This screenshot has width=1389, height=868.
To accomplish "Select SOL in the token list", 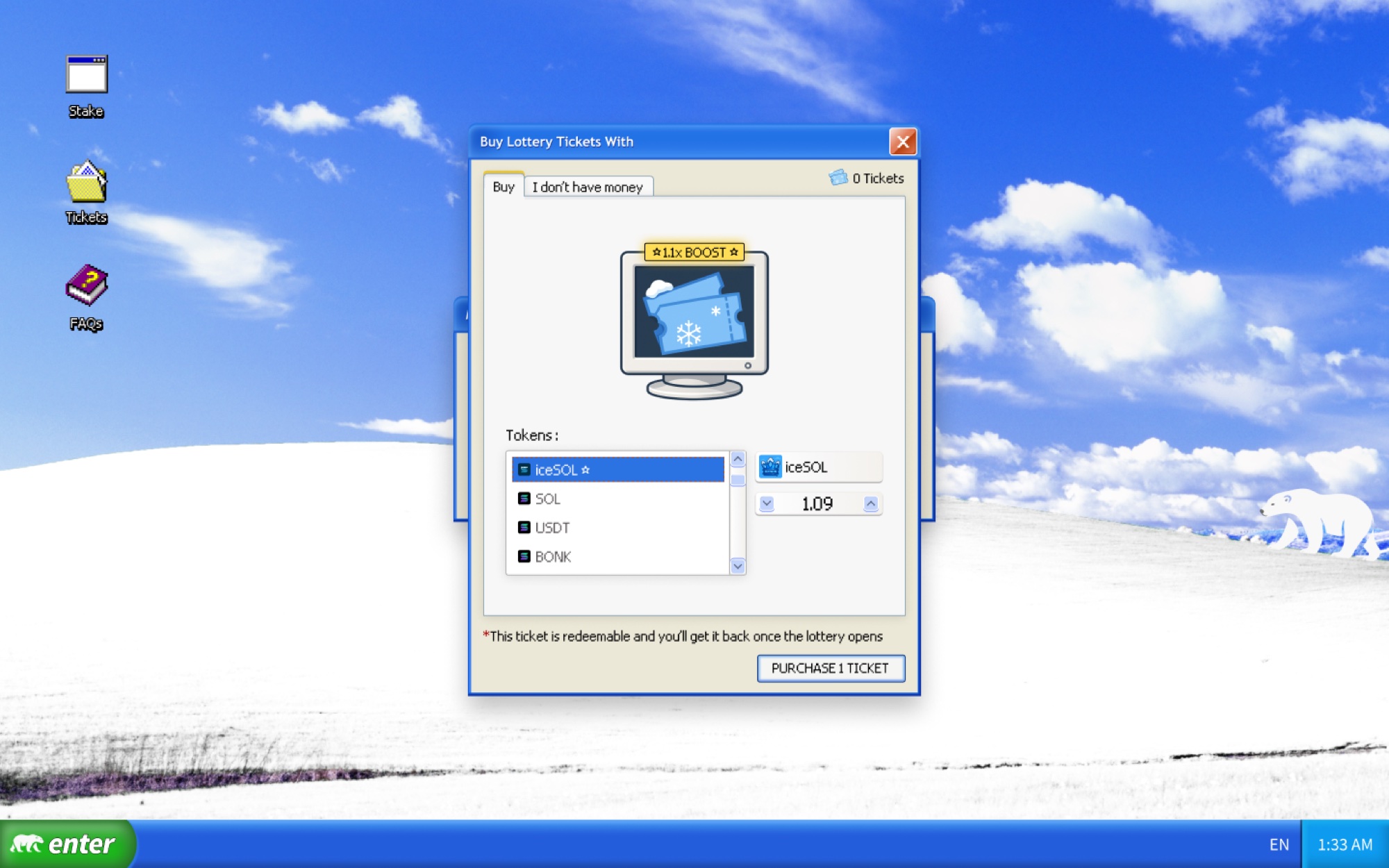I will [x=618, y=499].
